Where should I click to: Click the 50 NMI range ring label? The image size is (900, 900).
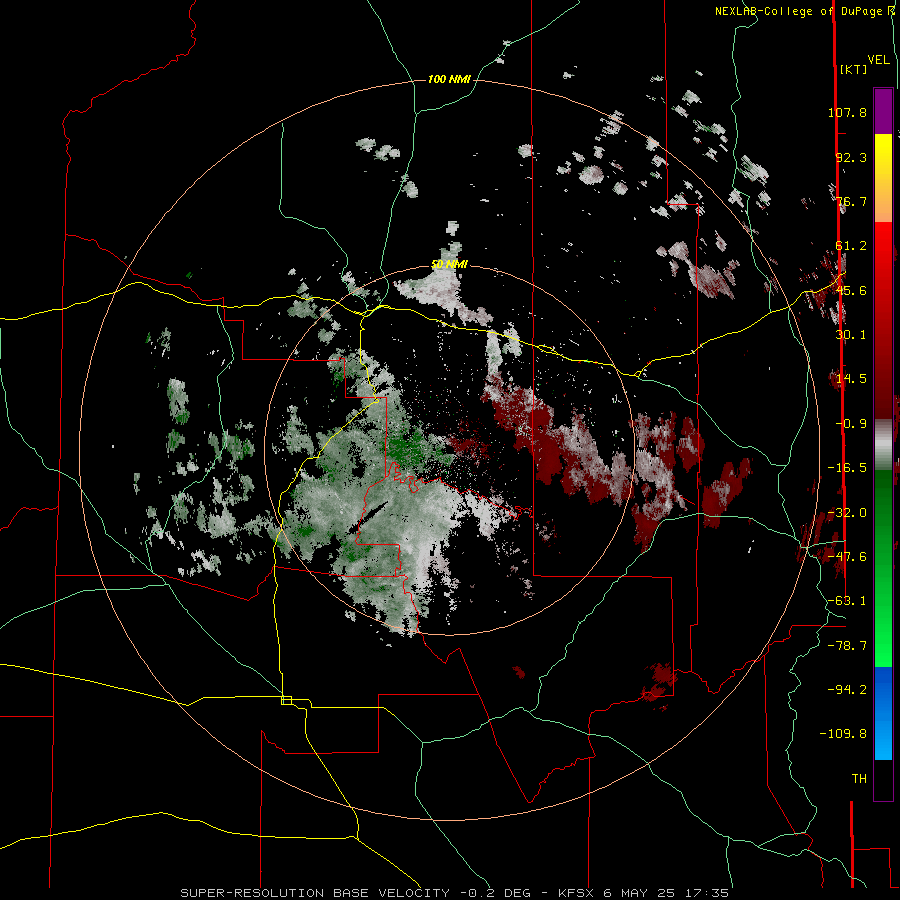pos(449,264)
